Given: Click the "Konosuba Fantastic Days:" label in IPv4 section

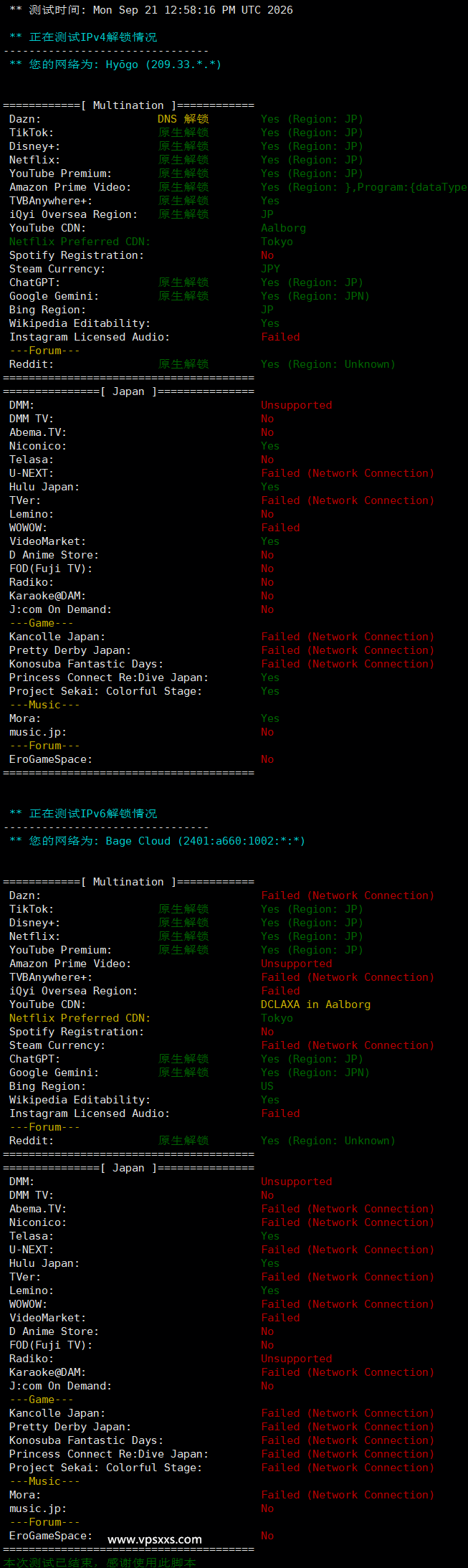Looking at the screenshot, I should click(86, 664).
